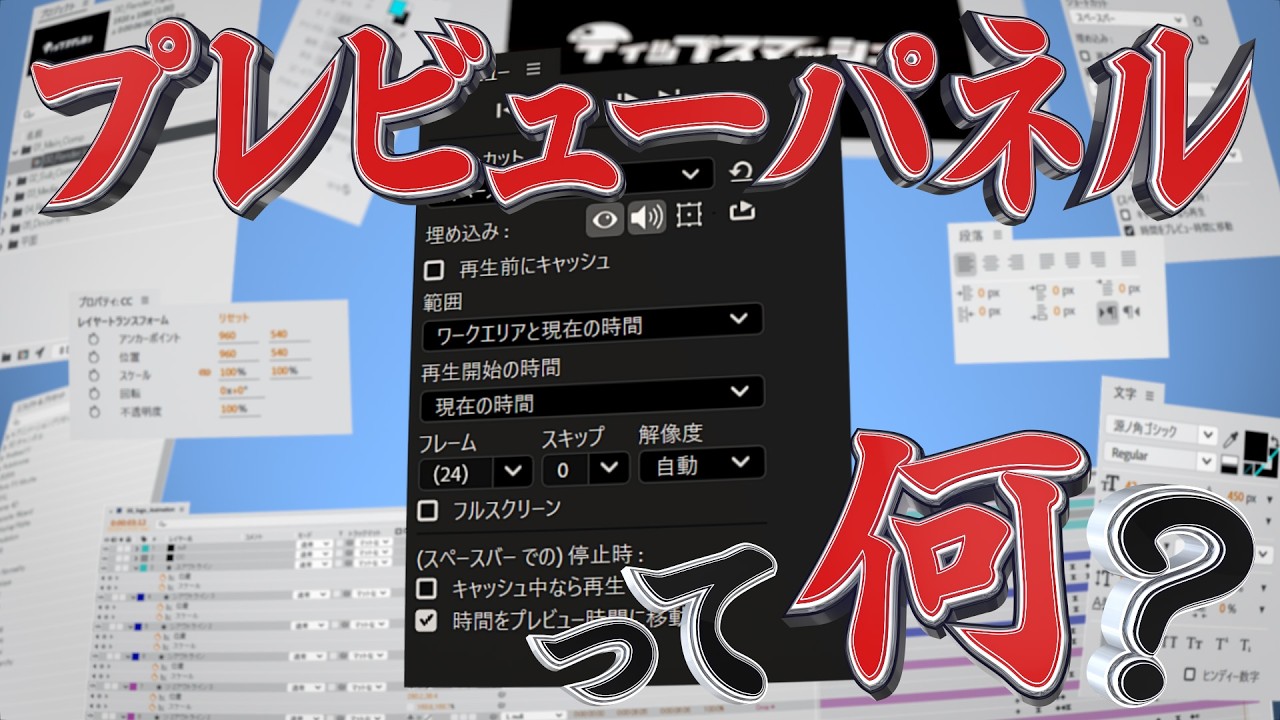Open font style dropdown Regular
The width and height of the screenshot is (1280, 720).
pos(1162,456)
